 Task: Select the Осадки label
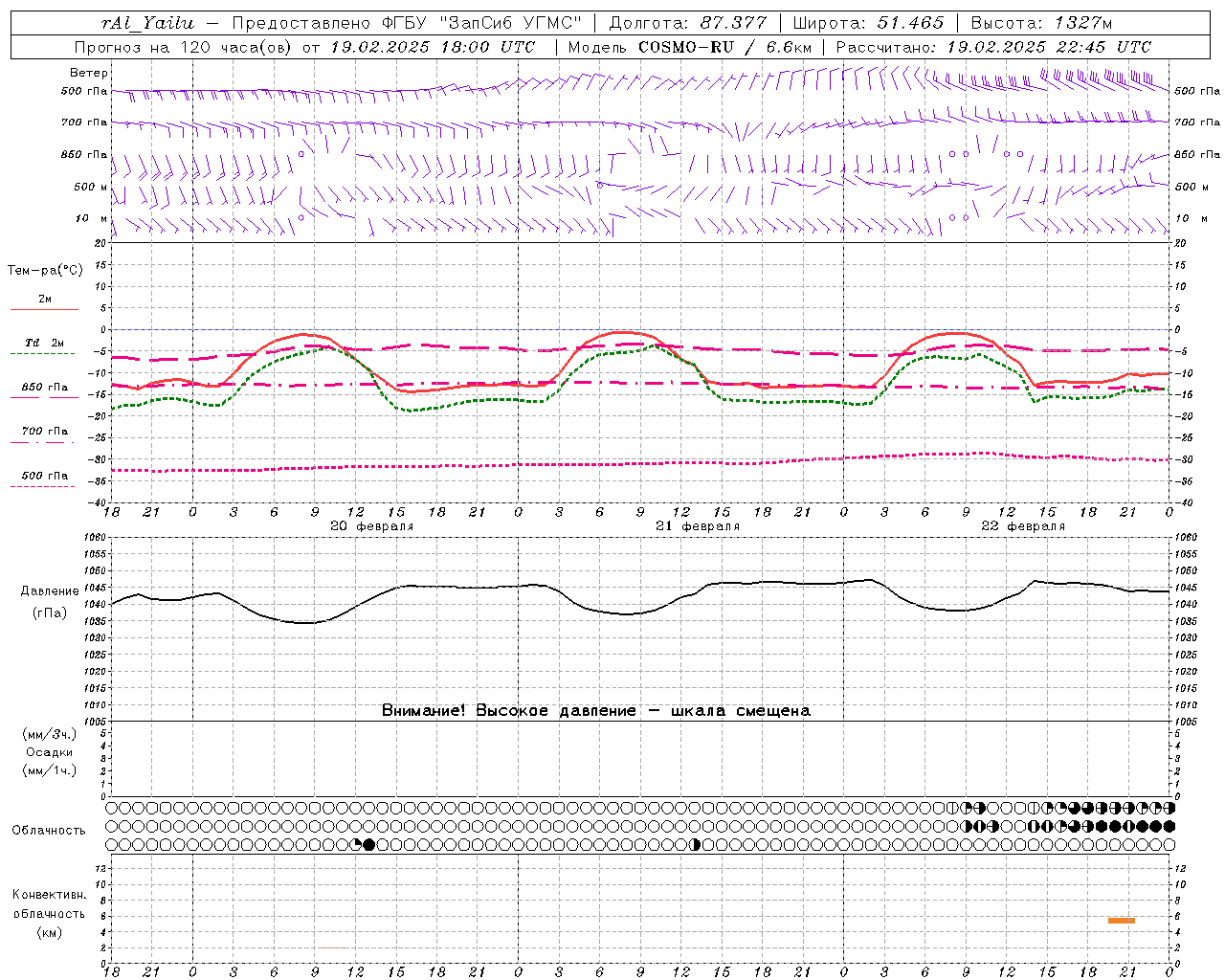click(50, 752)
